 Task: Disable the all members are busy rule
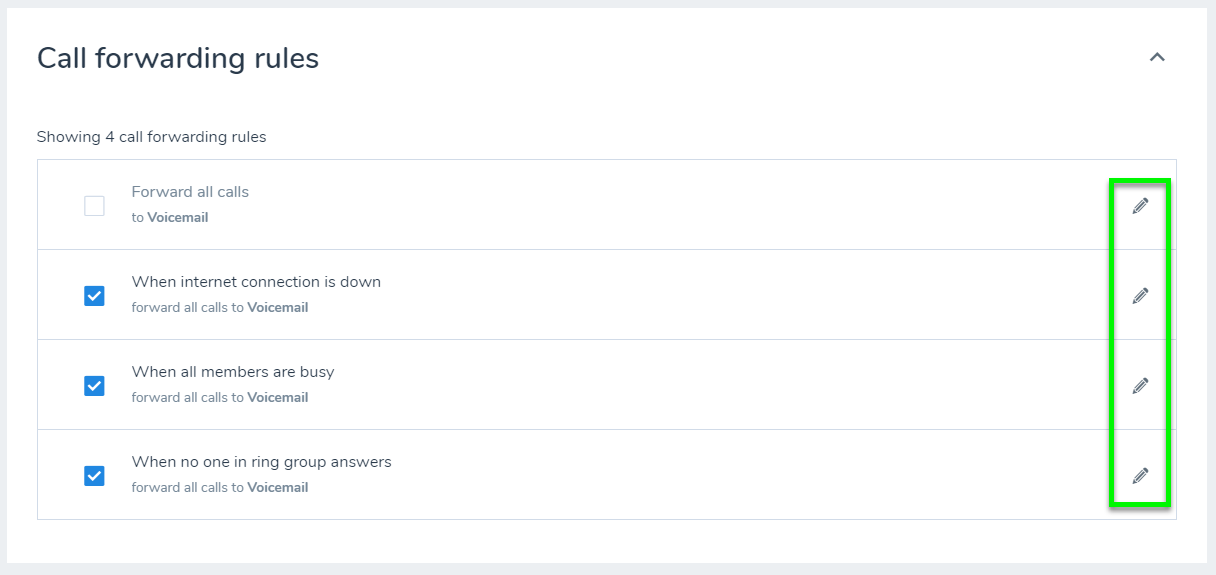tap(94, 386)
